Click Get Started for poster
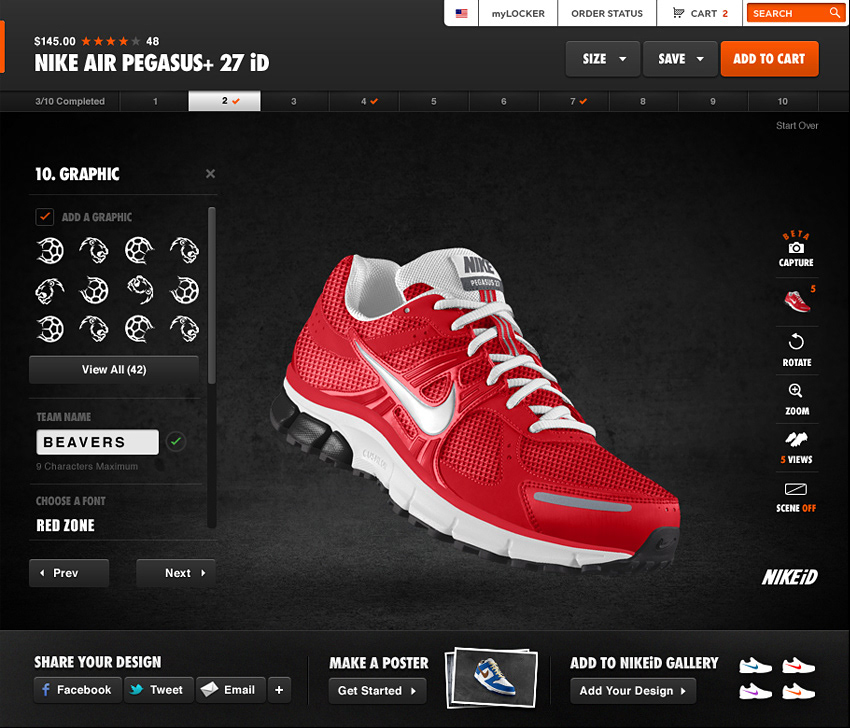Viewport: 850px width, 728px height. pyautogui.click(x=377, y=691)
